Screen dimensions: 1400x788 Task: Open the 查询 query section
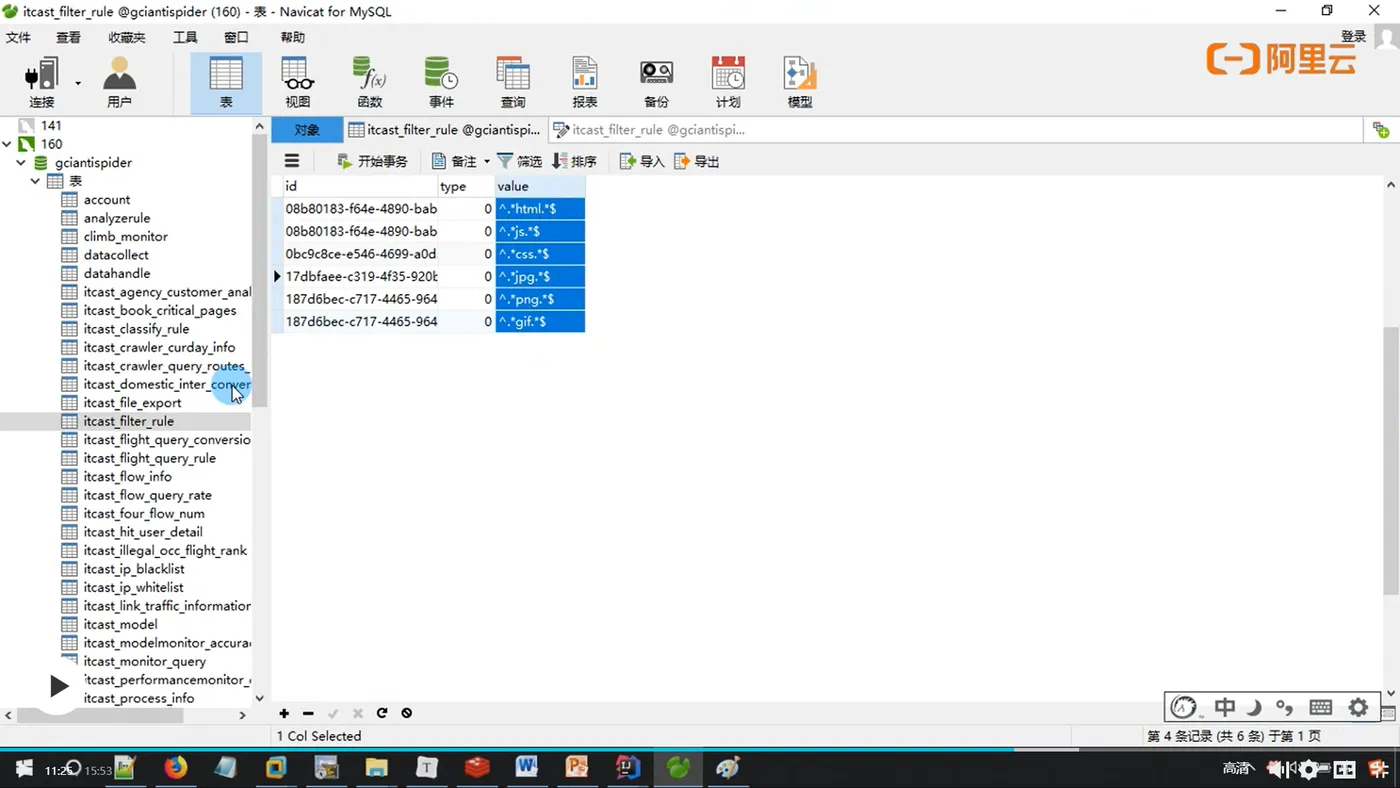513,83
